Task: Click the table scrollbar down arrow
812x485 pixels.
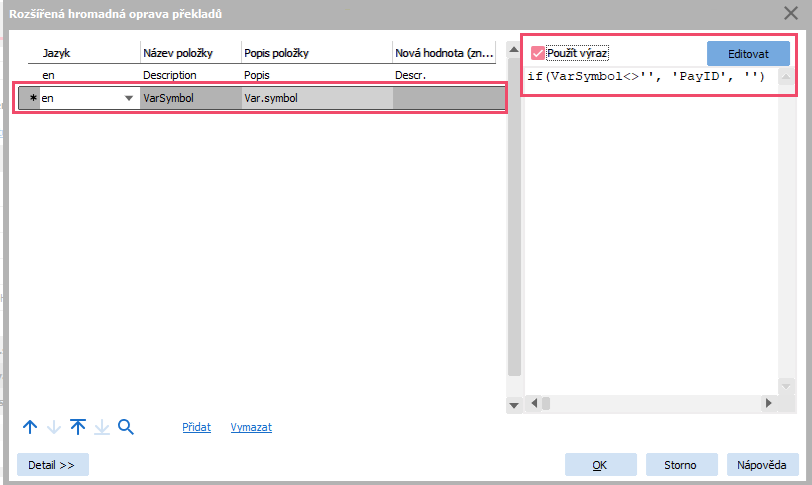Action: click(514, 405)
